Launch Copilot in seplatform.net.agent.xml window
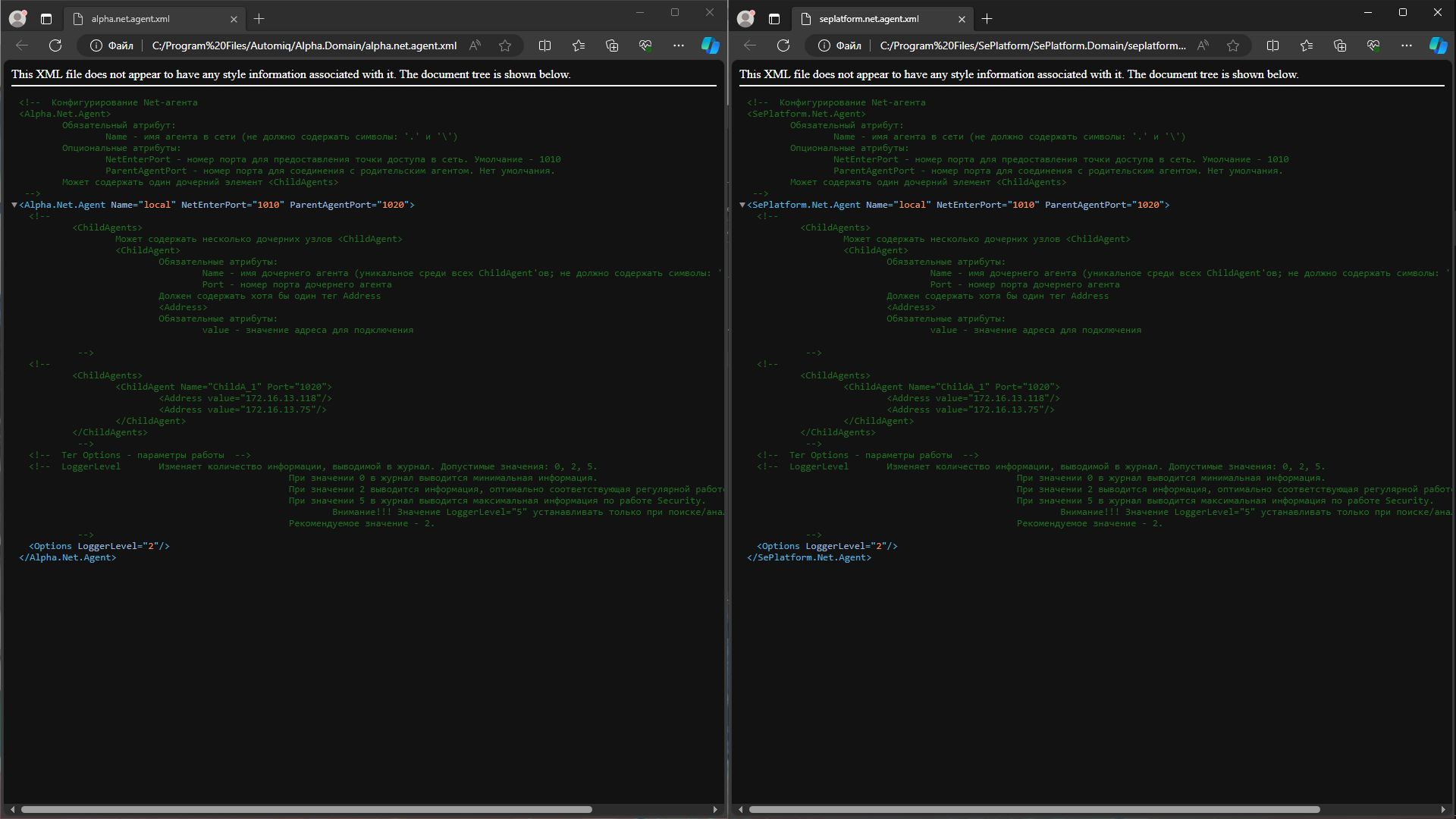 pos(1438,45)
